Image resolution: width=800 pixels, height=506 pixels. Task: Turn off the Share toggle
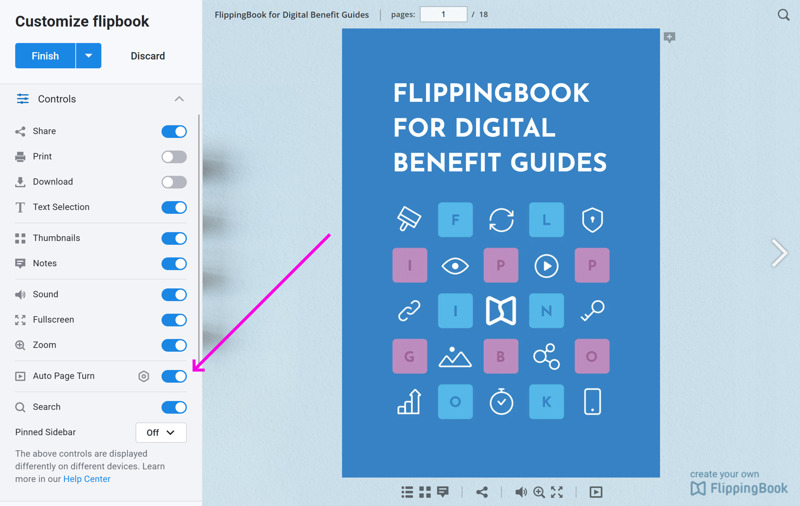click(174, 132)
